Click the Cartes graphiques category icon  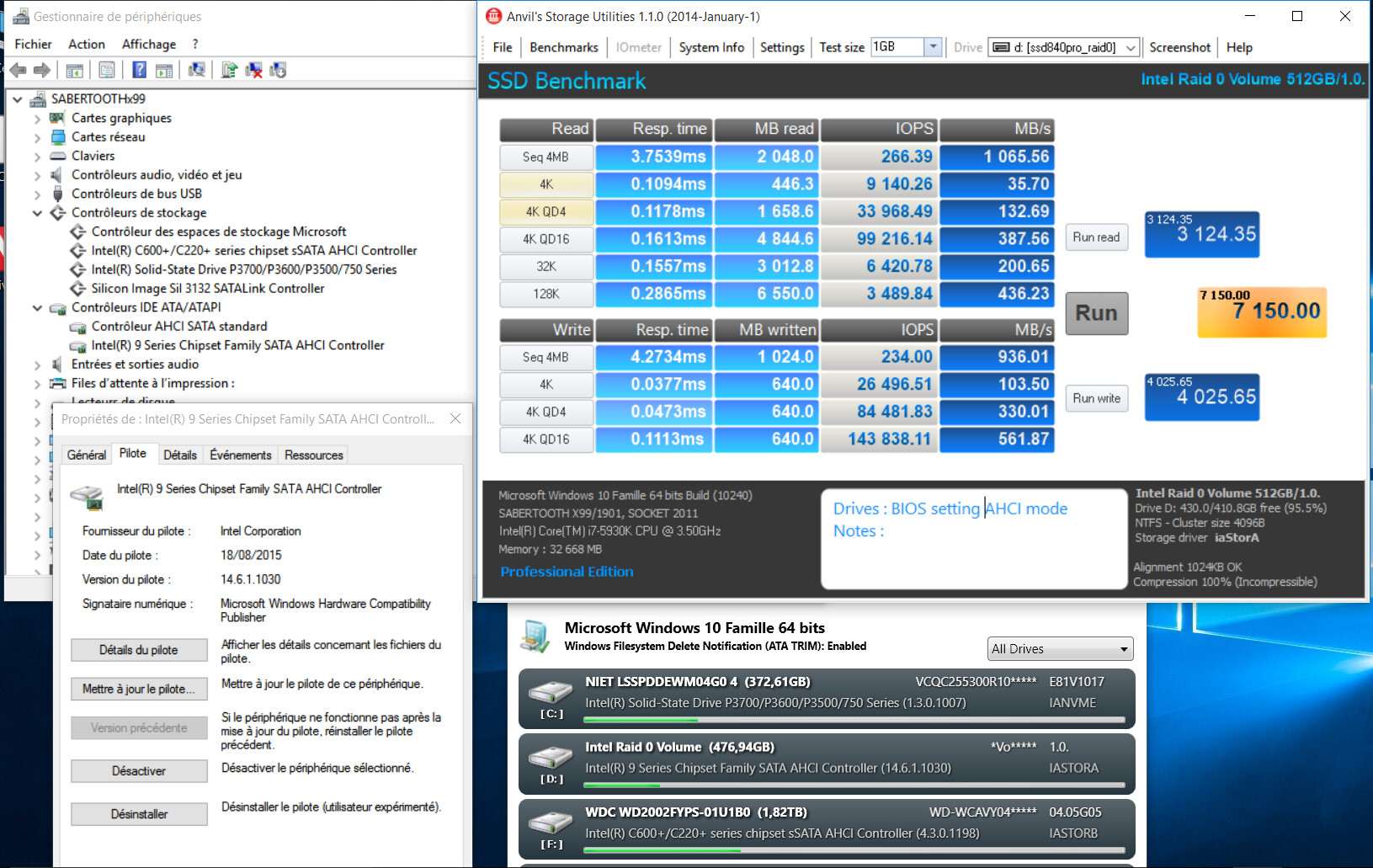(x=58, y=118)
